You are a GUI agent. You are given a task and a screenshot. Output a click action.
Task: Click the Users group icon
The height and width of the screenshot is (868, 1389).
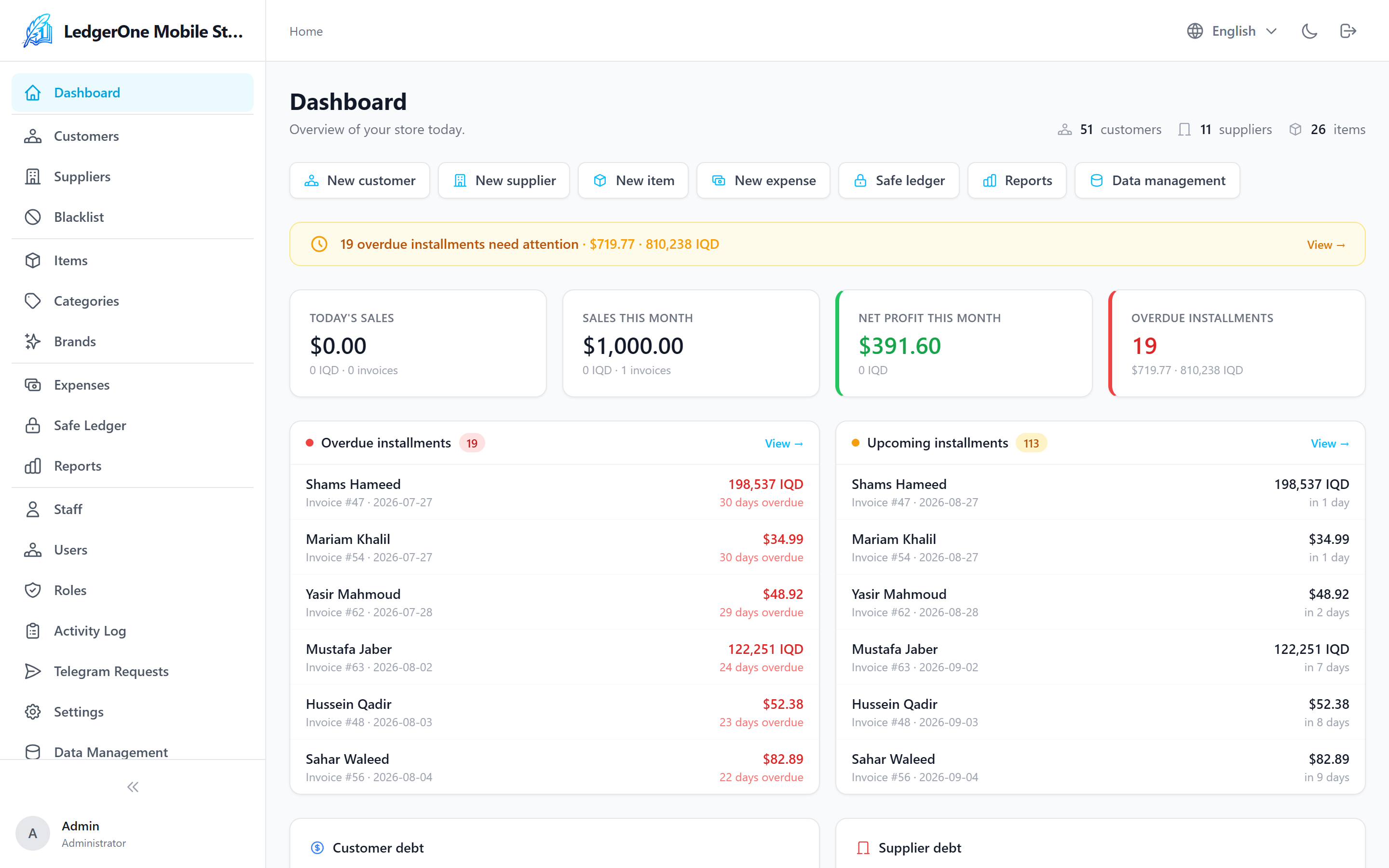coord(33,550)
